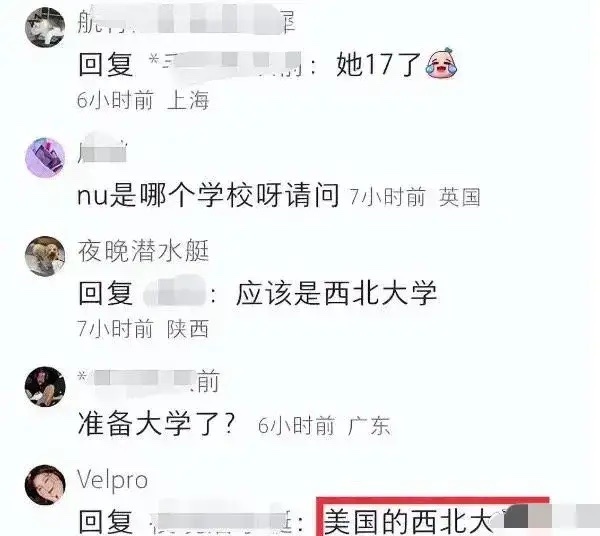Tap the 6小时前 上海 timestamp

pos(143,100)
